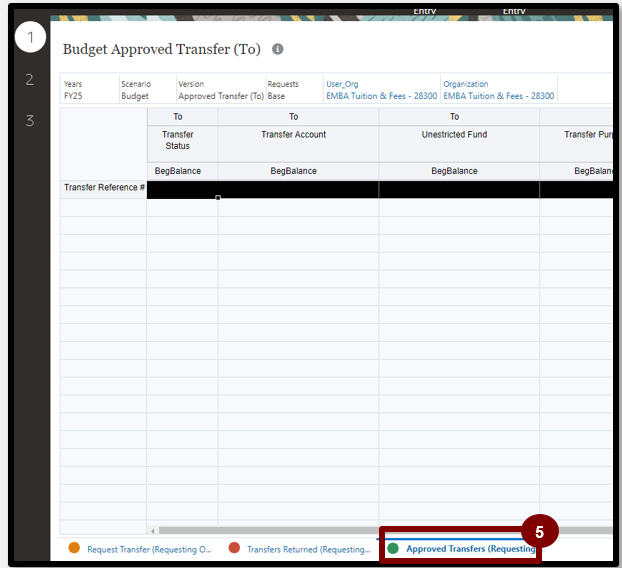622x568 pixels.
Task: Open the Approved Transfers tab
Action: (470, 549)
